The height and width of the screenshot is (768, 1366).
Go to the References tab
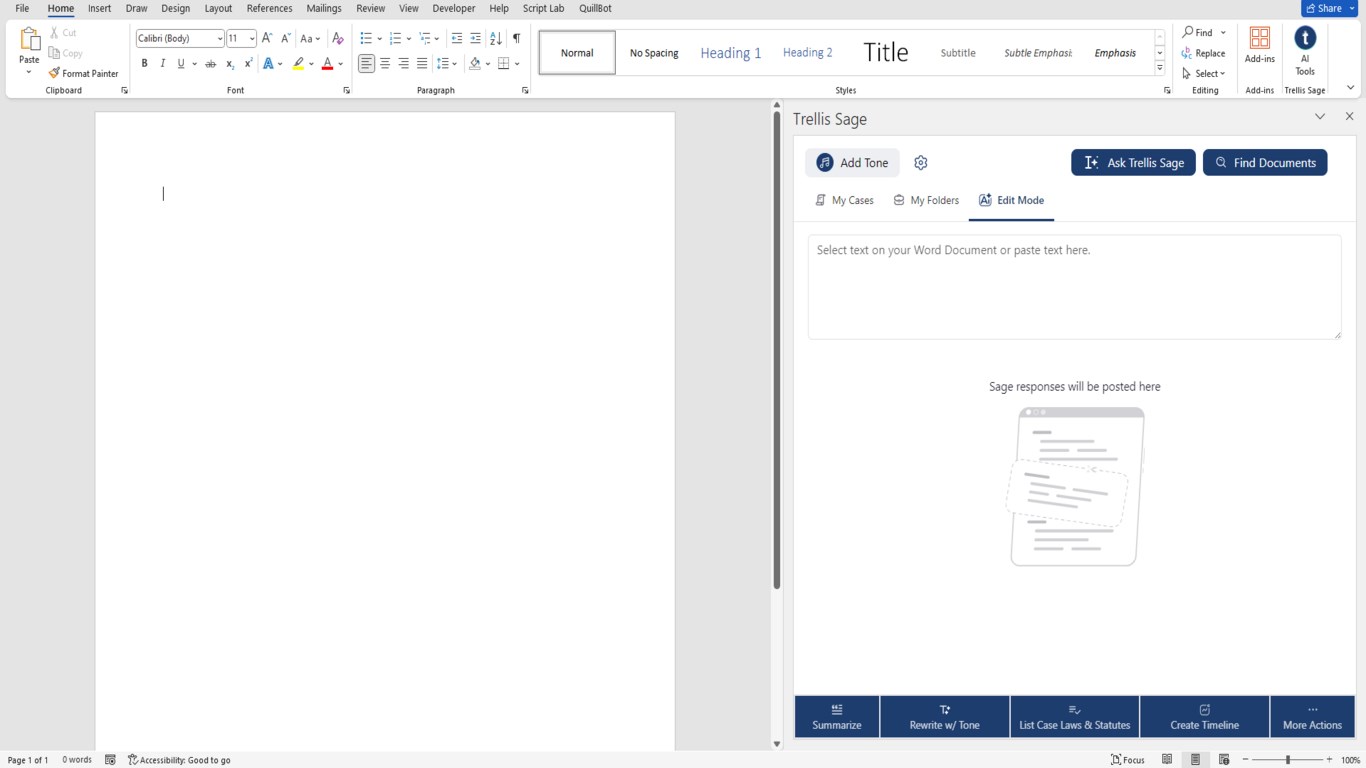[269, 8]
